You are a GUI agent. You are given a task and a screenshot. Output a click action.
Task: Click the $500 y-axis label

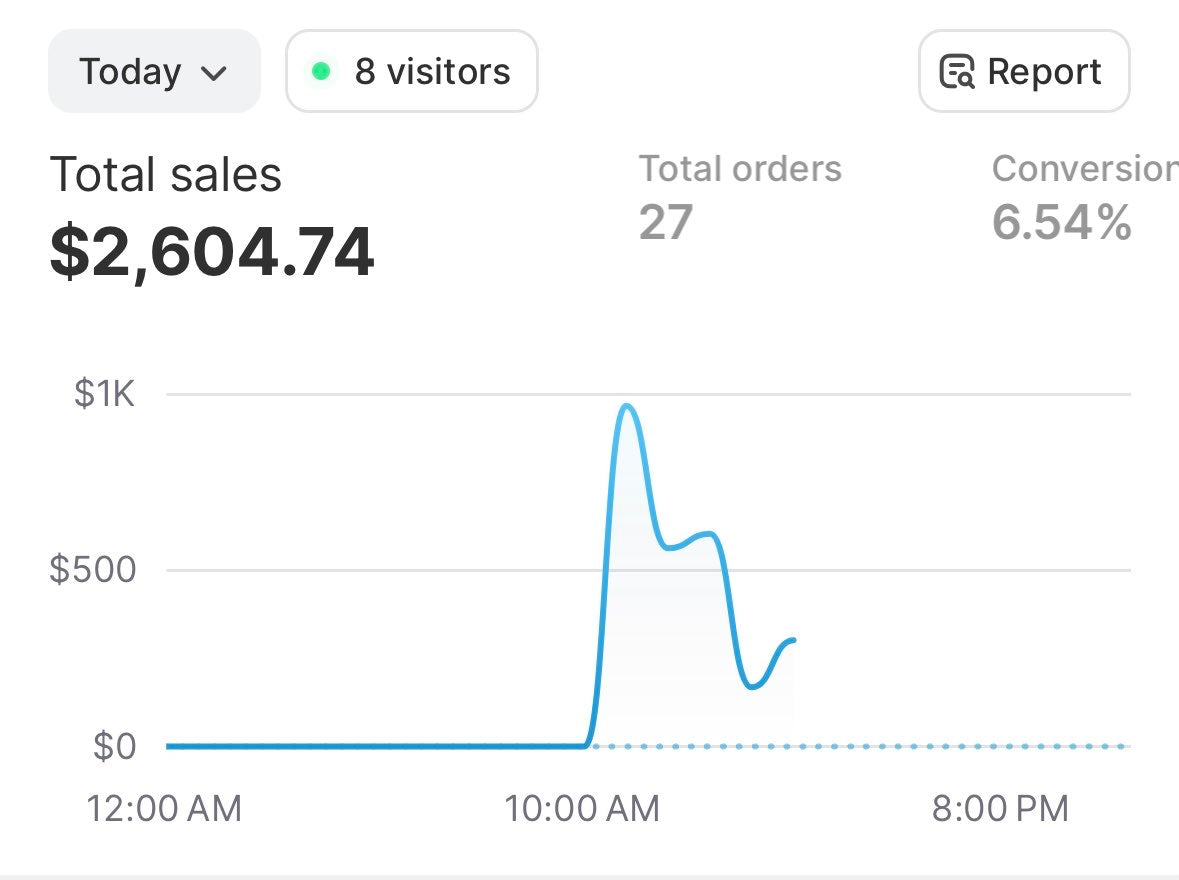[x=92, y=570]
